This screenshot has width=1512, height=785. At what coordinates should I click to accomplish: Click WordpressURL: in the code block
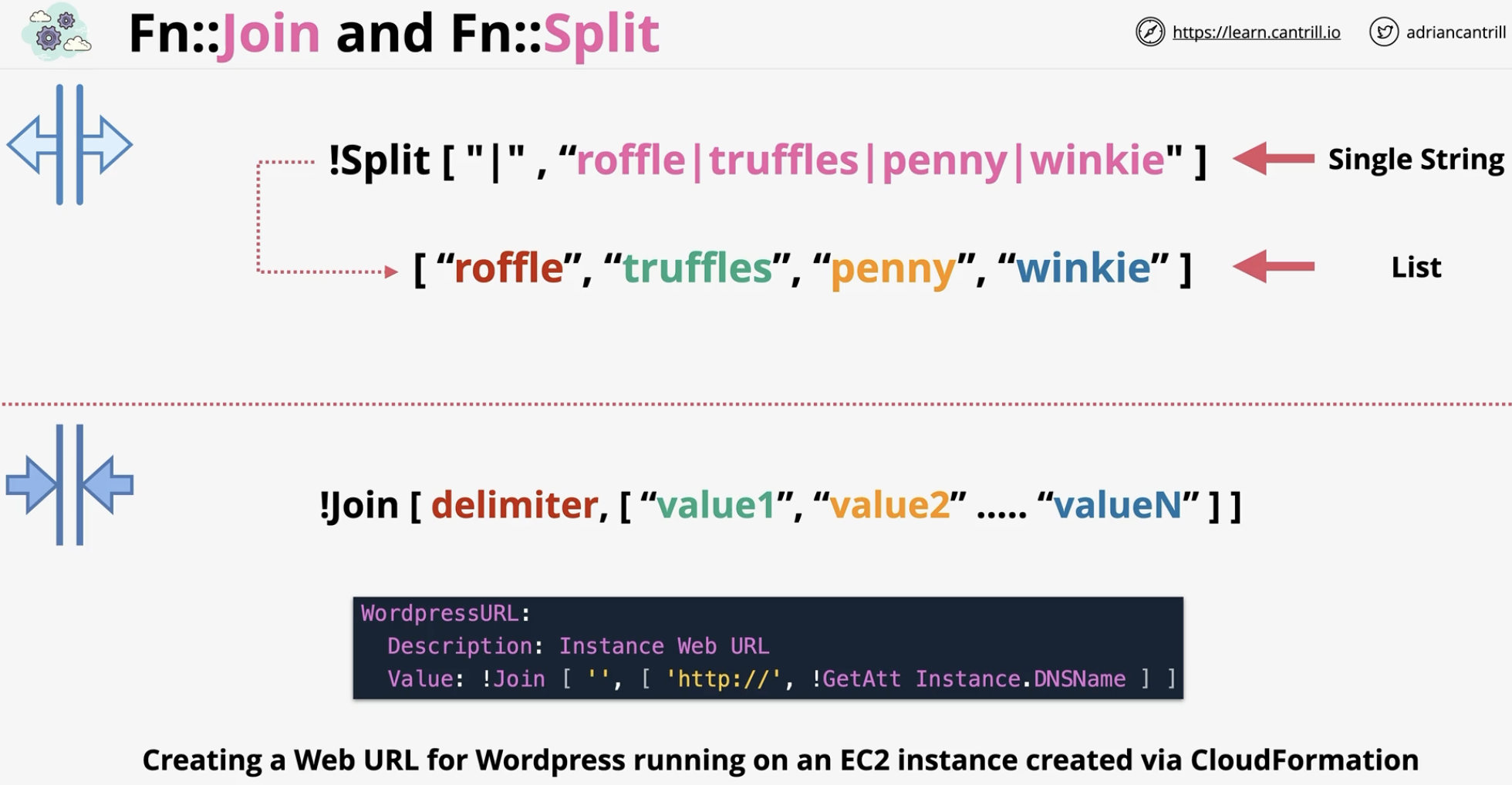pos(446,613)
